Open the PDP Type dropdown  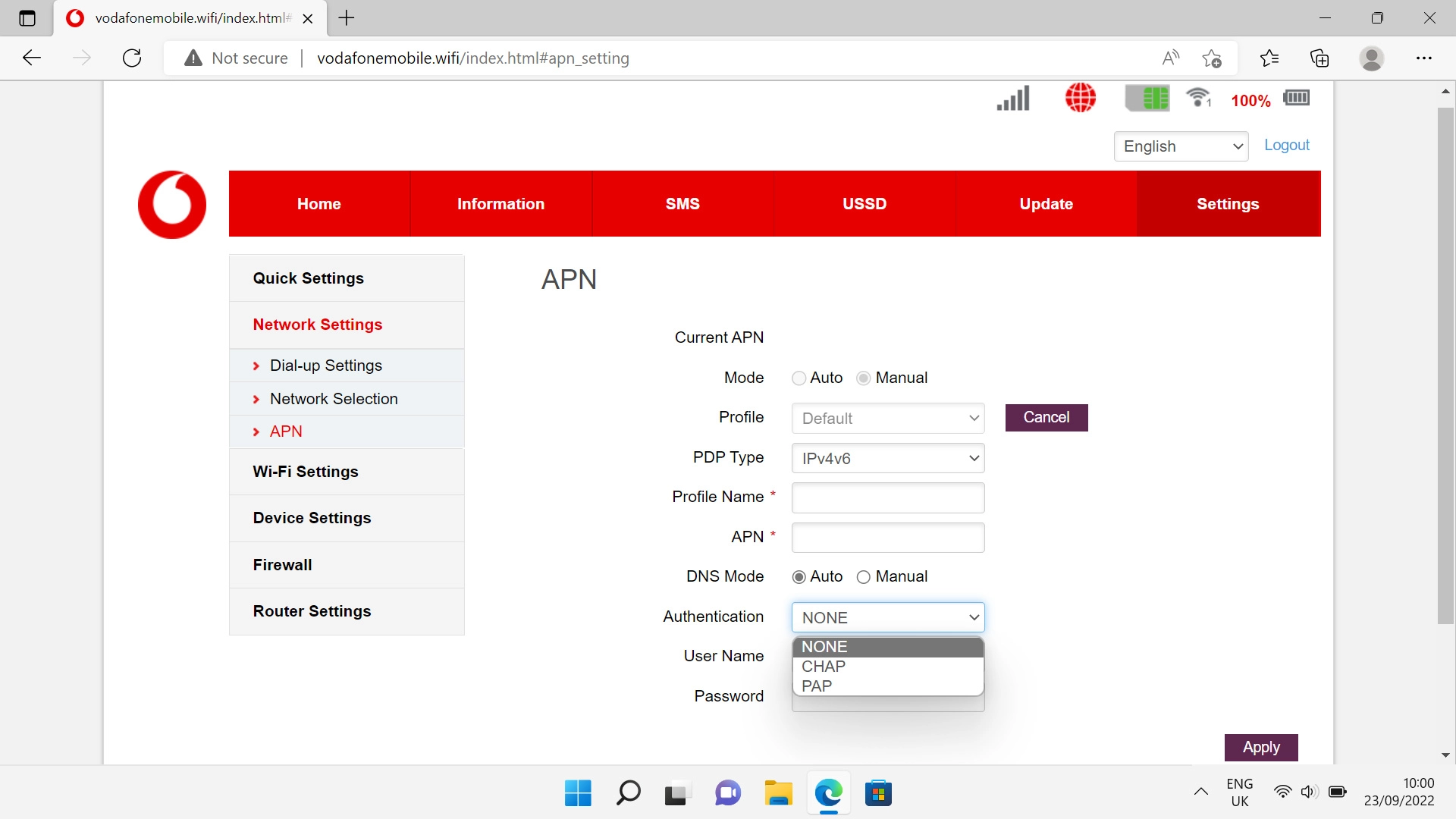[887, 458]
